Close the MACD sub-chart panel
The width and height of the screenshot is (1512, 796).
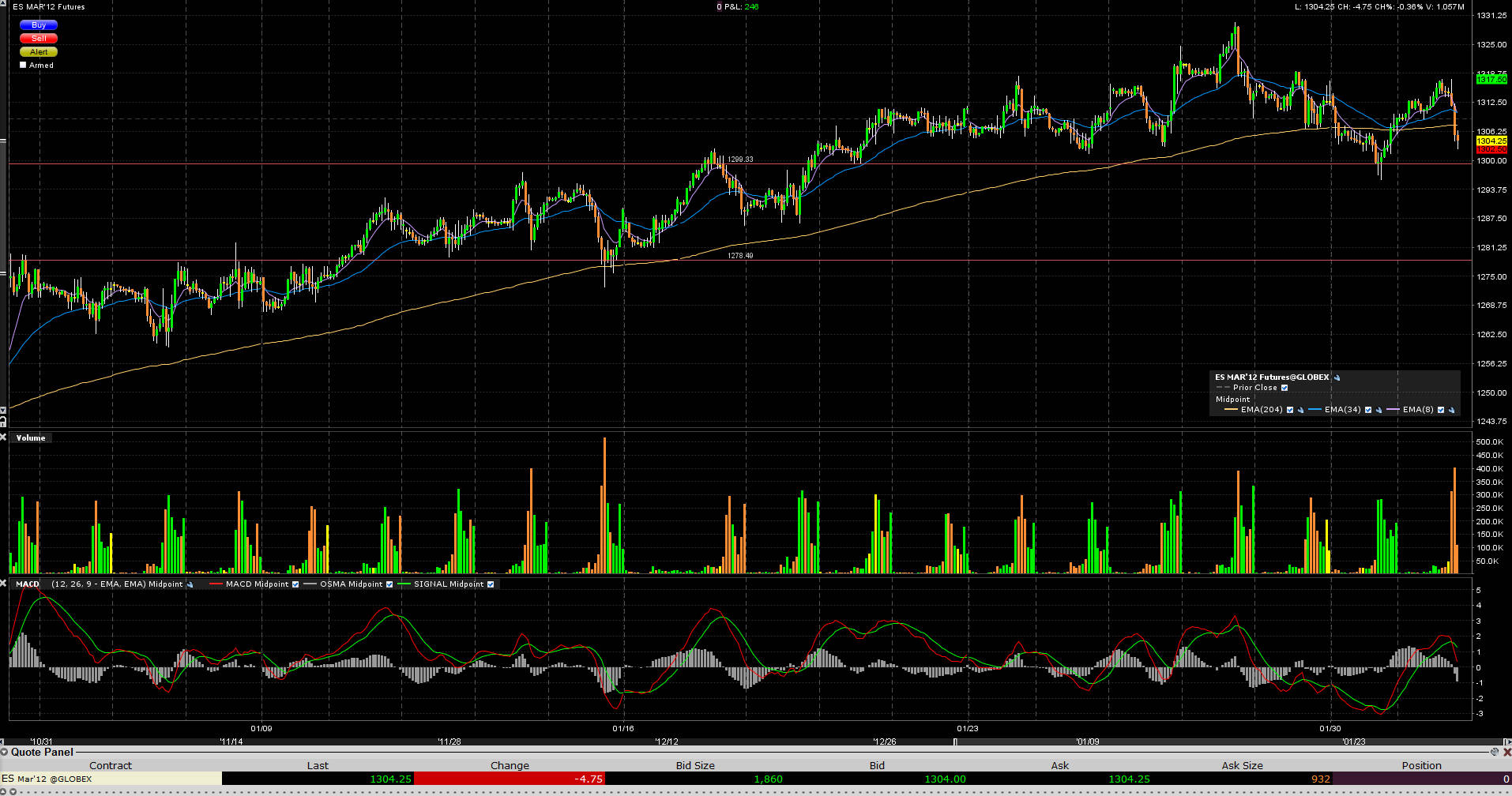click(3, 584)
